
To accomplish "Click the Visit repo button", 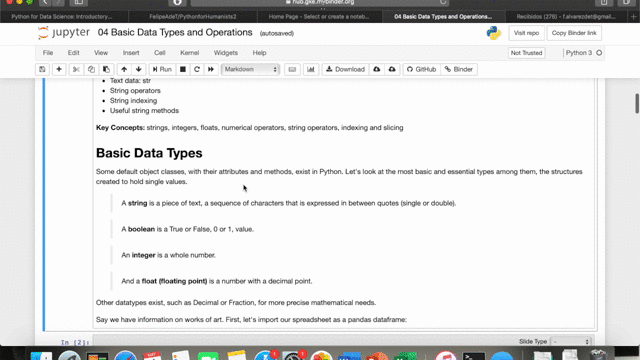I will (526, 33).
